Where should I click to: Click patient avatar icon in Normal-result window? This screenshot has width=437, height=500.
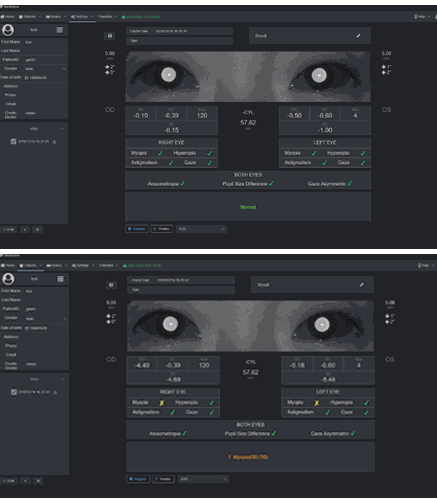pyautogui.click(x=8, y=30)
